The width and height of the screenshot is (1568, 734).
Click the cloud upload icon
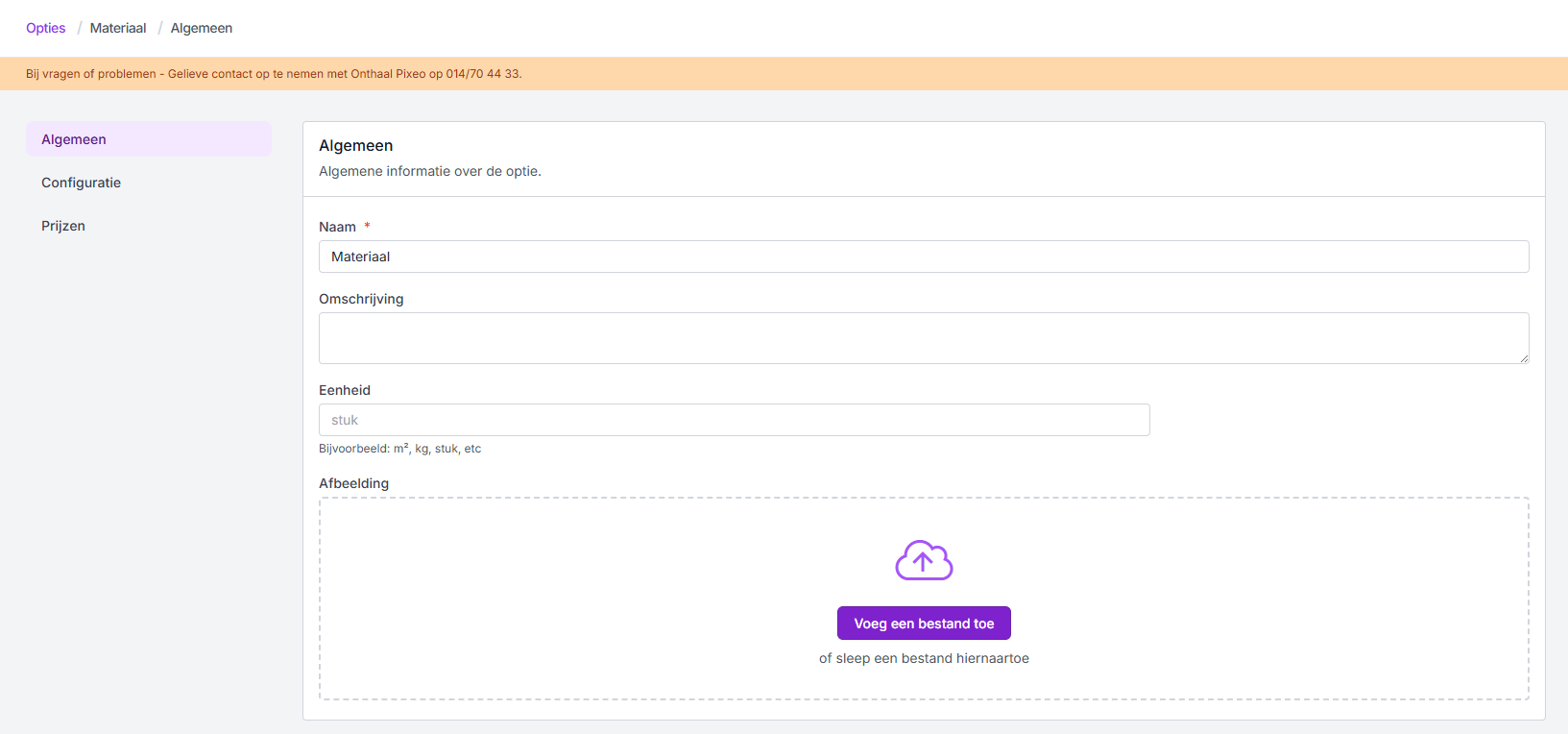pyautogui.click(x=924, y=560)
